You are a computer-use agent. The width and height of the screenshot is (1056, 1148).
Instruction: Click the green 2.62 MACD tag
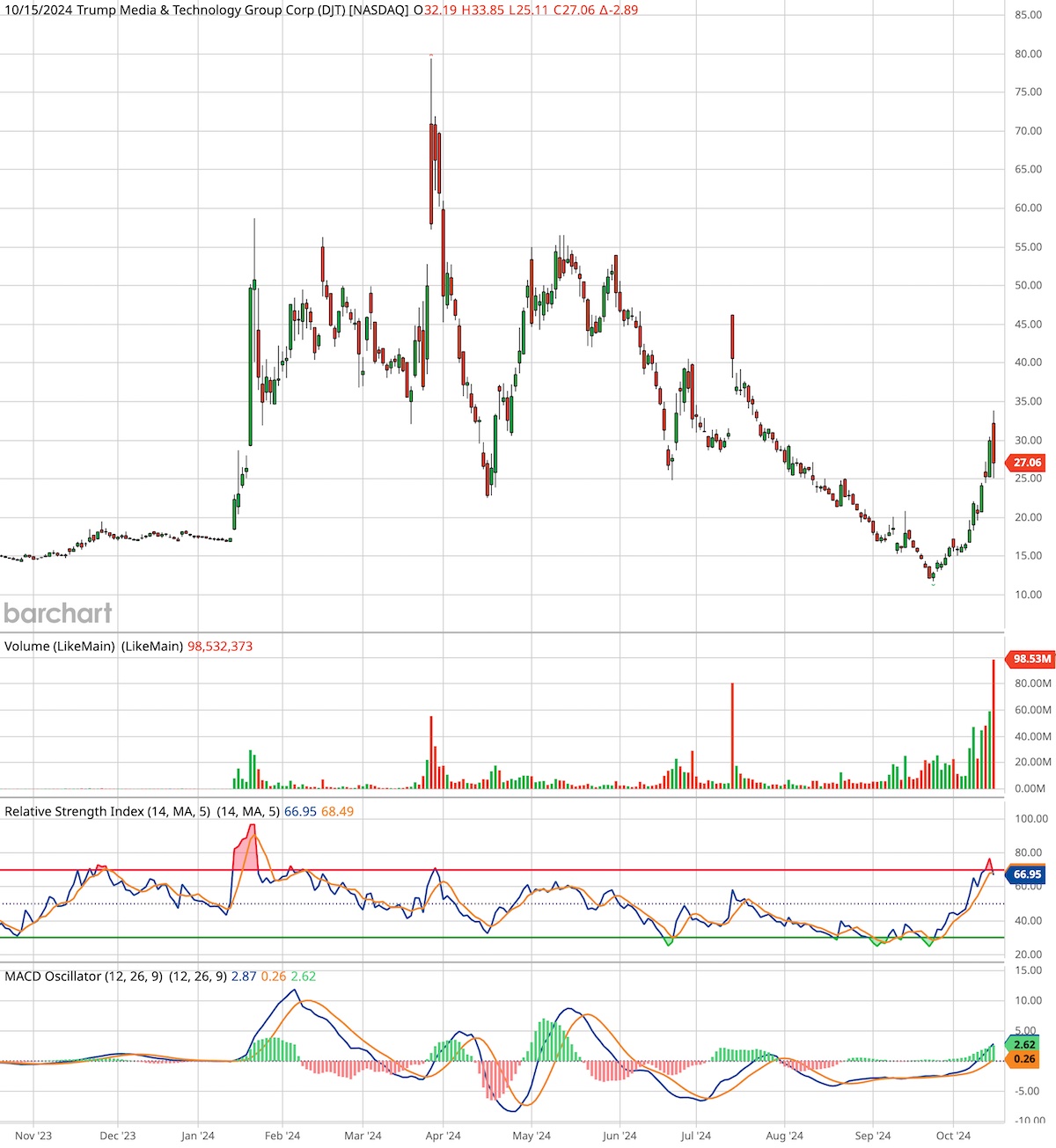tap(1023, 1045)
